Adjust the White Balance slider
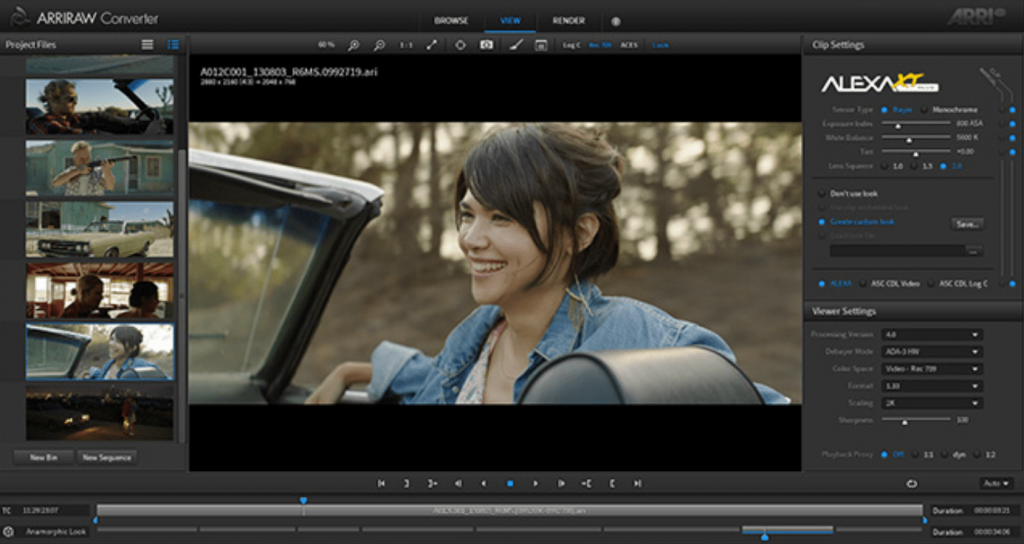The height and width of the screenshot is (544, 1024). [909, 138]
